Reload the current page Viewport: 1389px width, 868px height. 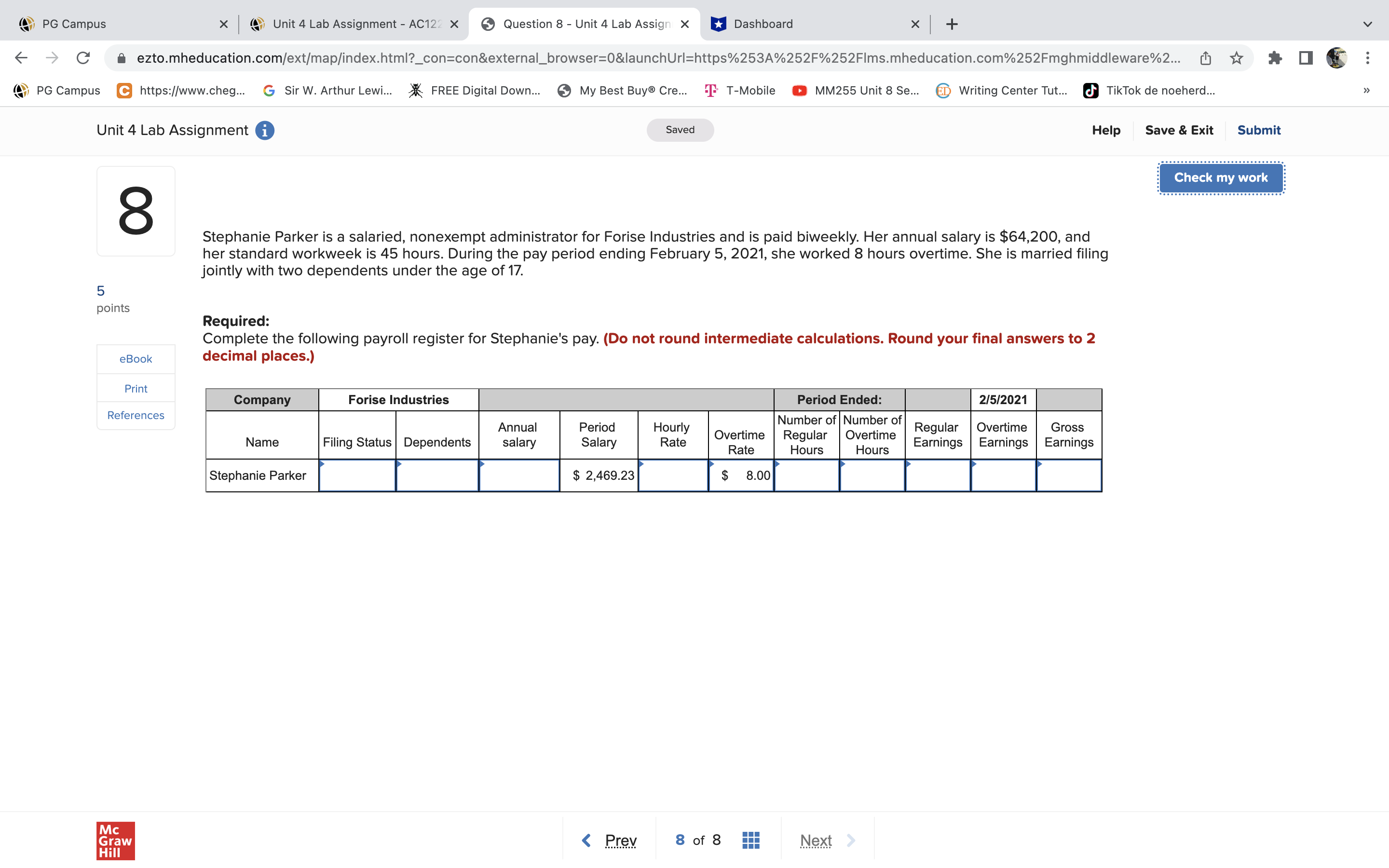tap(83, 58)
